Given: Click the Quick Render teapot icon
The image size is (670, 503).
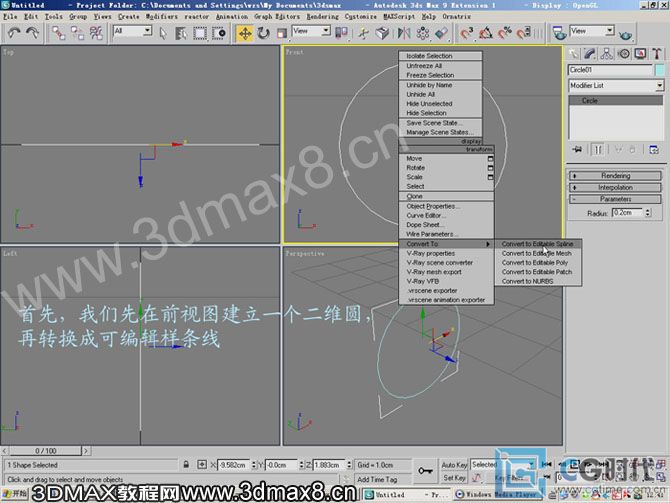Looking at the screenshot, I should click(x=626, y=34).
